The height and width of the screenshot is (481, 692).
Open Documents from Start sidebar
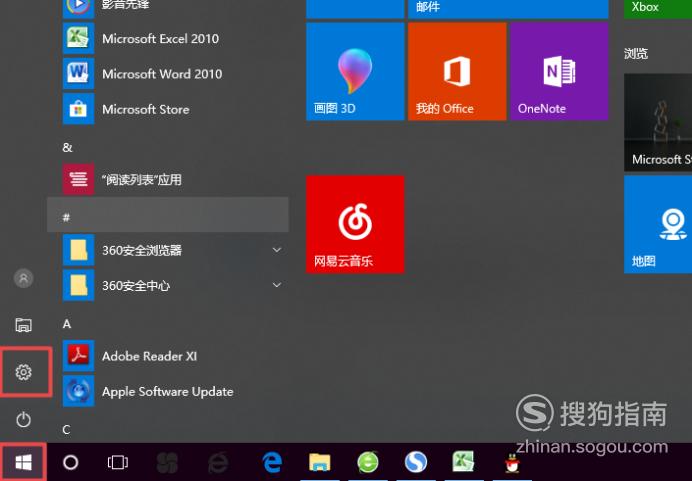[23, 325]
